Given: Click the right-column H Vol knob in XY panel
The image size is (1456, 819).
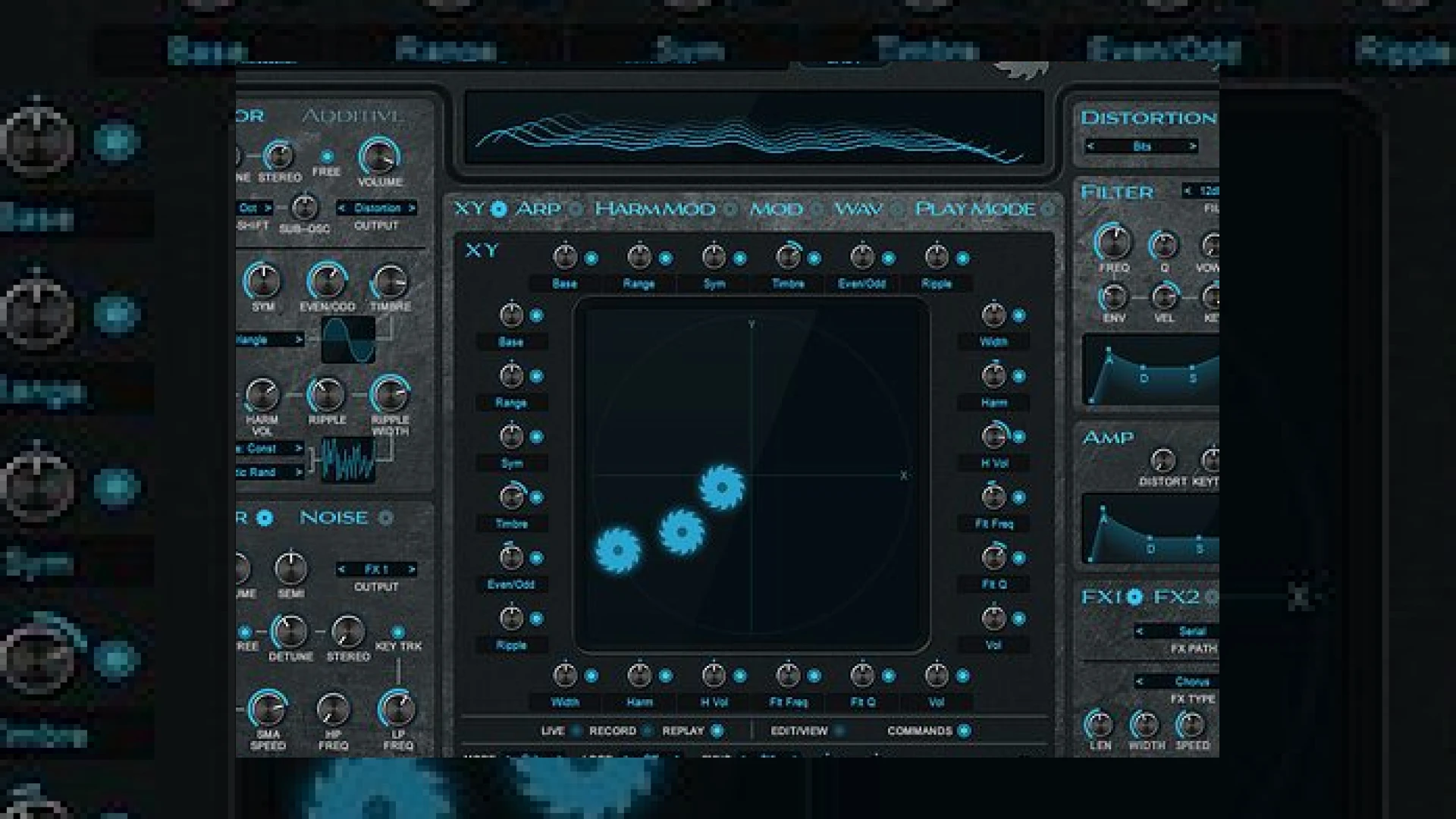Looking at the screenshot, I should point(993,435).
